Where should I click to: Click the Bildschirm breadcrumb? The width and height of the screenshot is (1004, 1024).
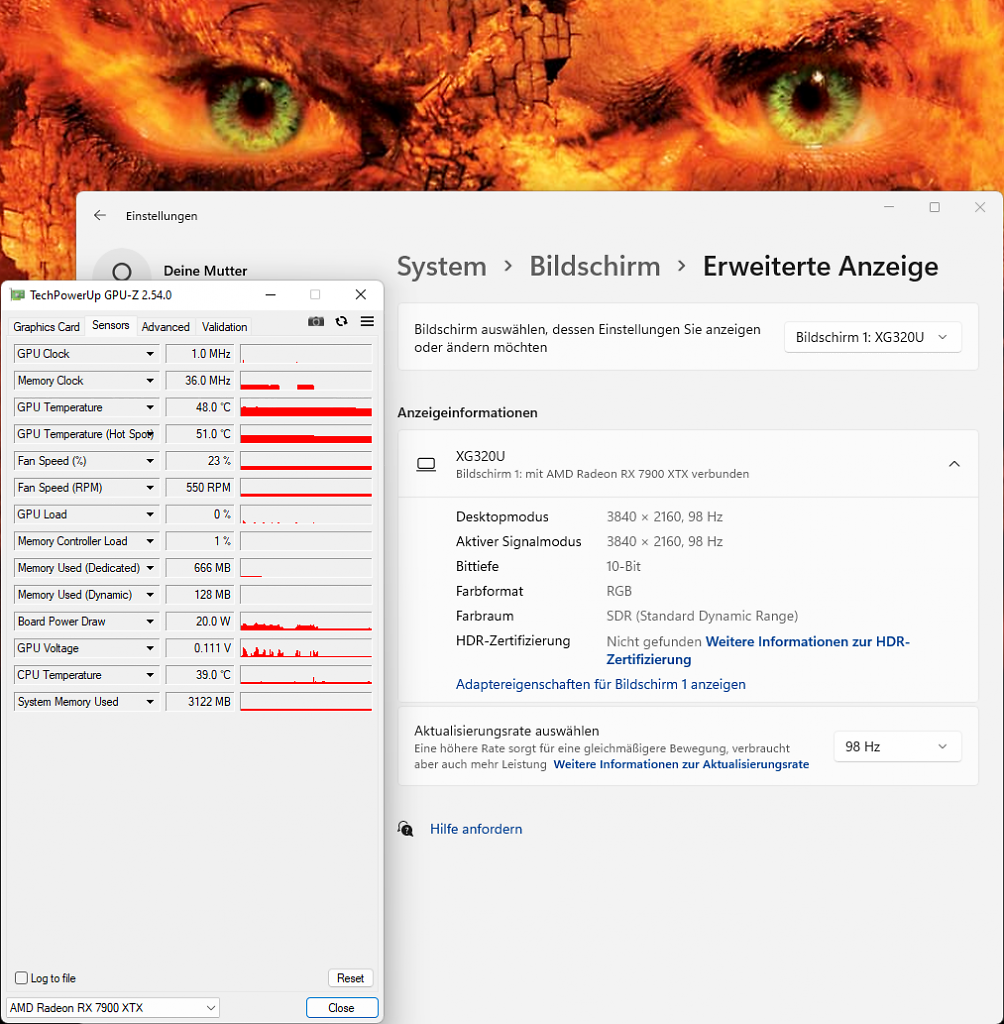(594, 266)
